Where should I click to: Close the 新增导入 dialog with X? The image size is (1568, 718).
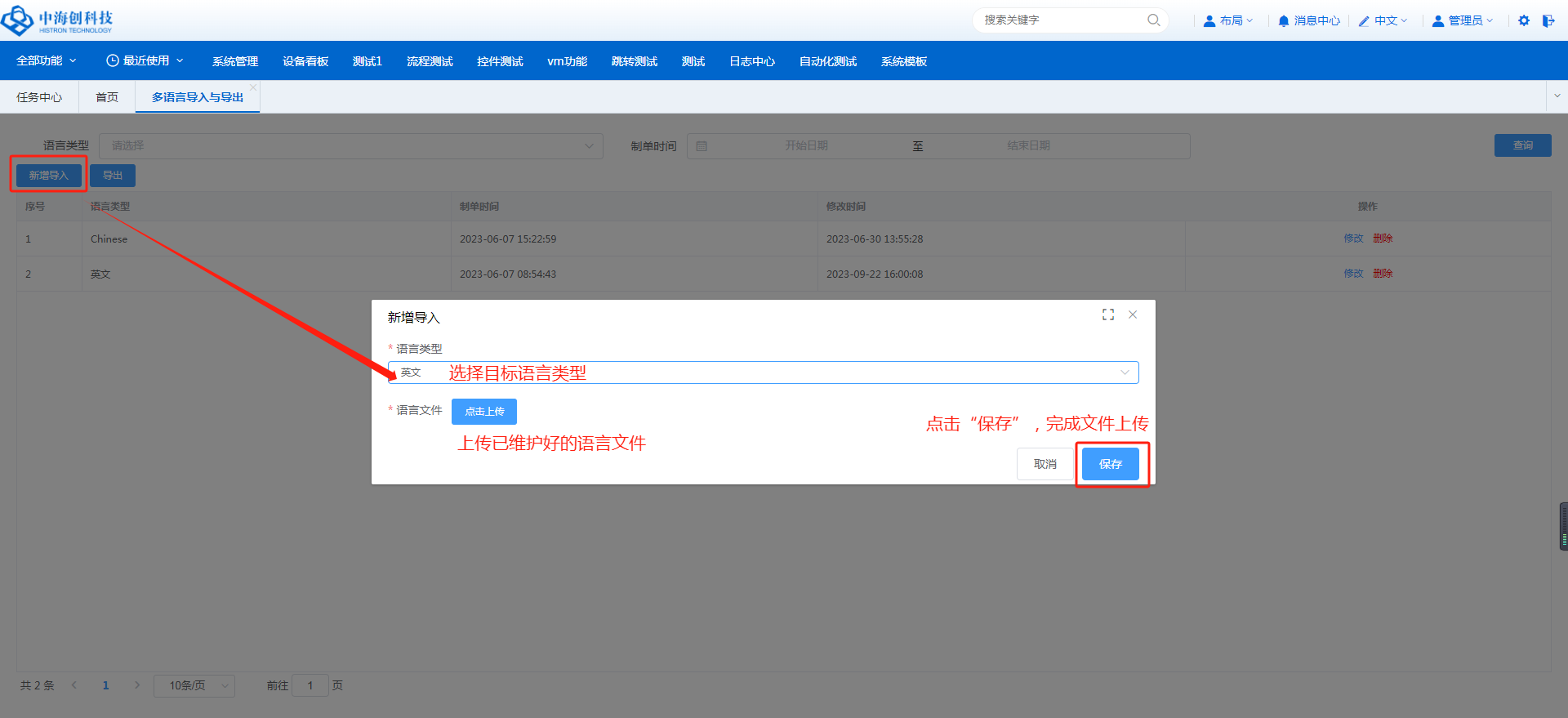tap(1133, 314)
